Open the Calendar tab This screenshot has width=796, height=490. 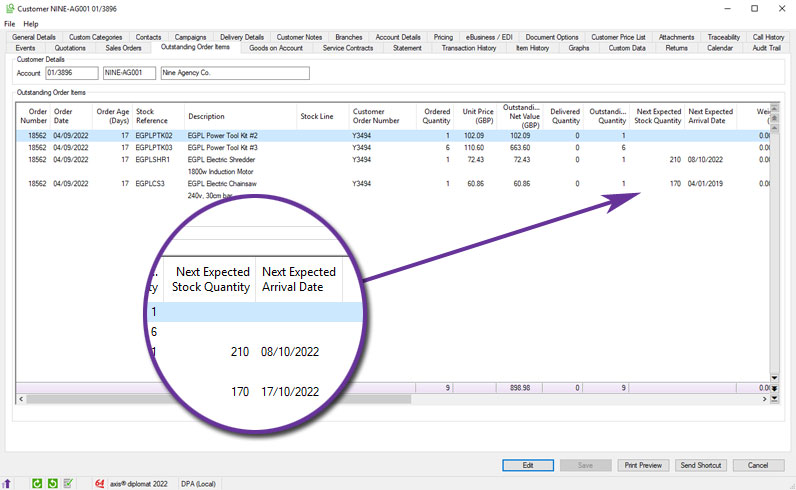click(720, 48)
